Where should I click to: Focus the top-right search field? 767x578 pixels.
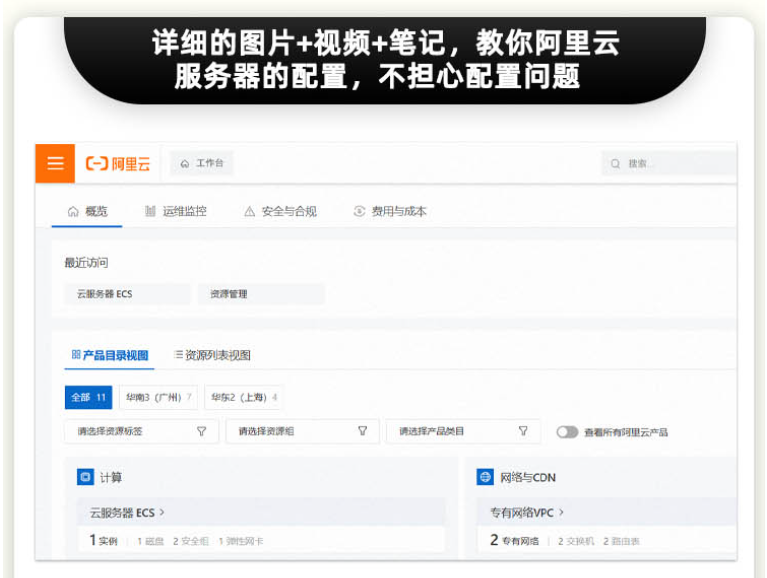[x=669, y=163]
